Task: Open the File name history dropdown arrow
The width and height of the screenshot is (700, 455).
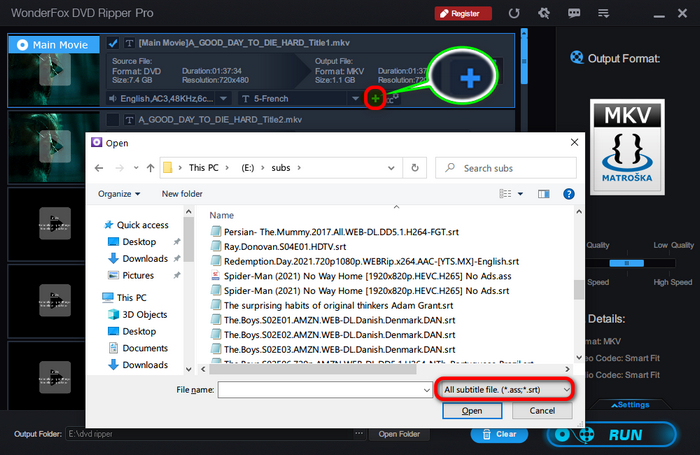Action: [x=427, y=390]
